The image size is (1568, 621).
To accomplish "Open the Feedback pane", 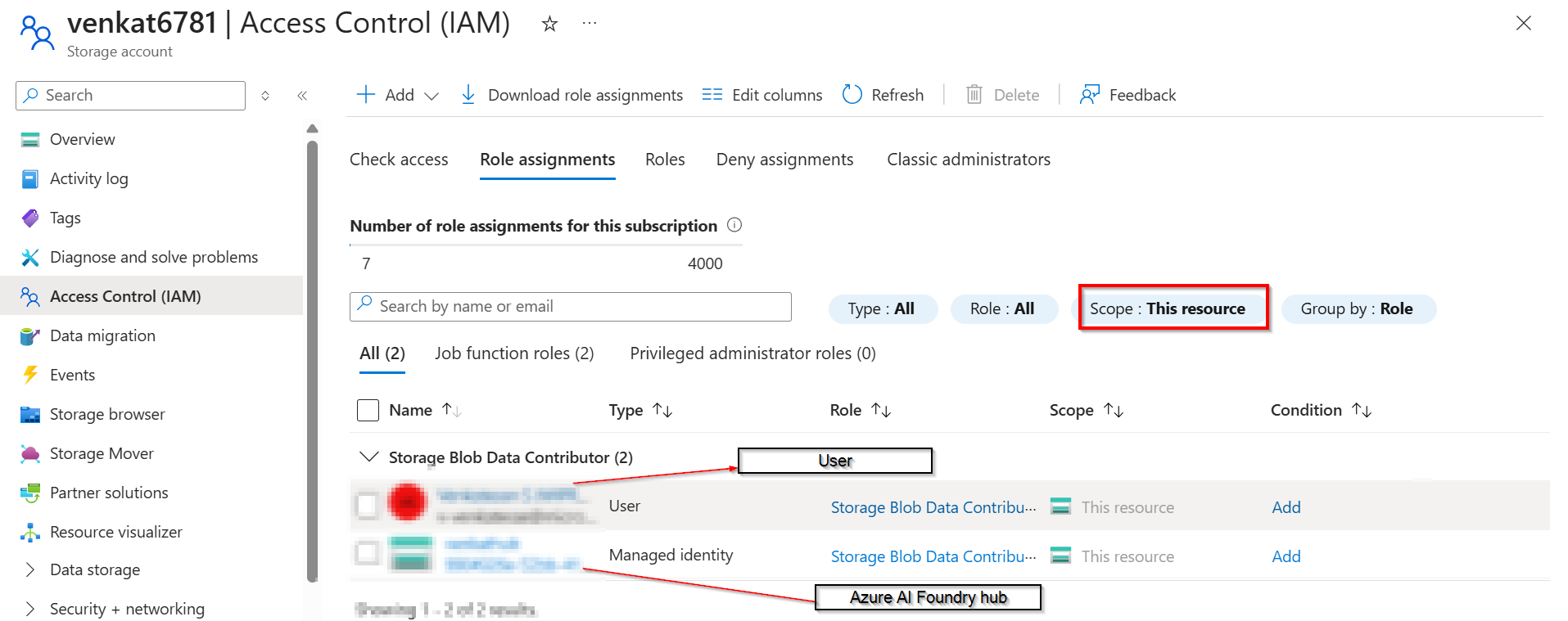I will click(x=1127, y=95).
